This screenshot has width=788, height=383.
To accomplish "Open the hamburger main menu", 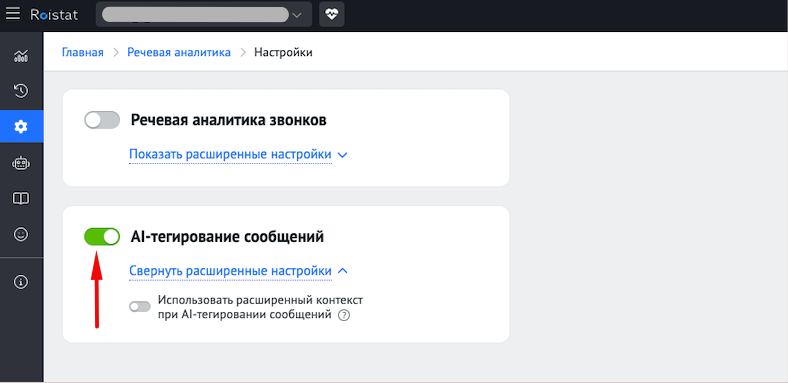I will tap(13, 14).
